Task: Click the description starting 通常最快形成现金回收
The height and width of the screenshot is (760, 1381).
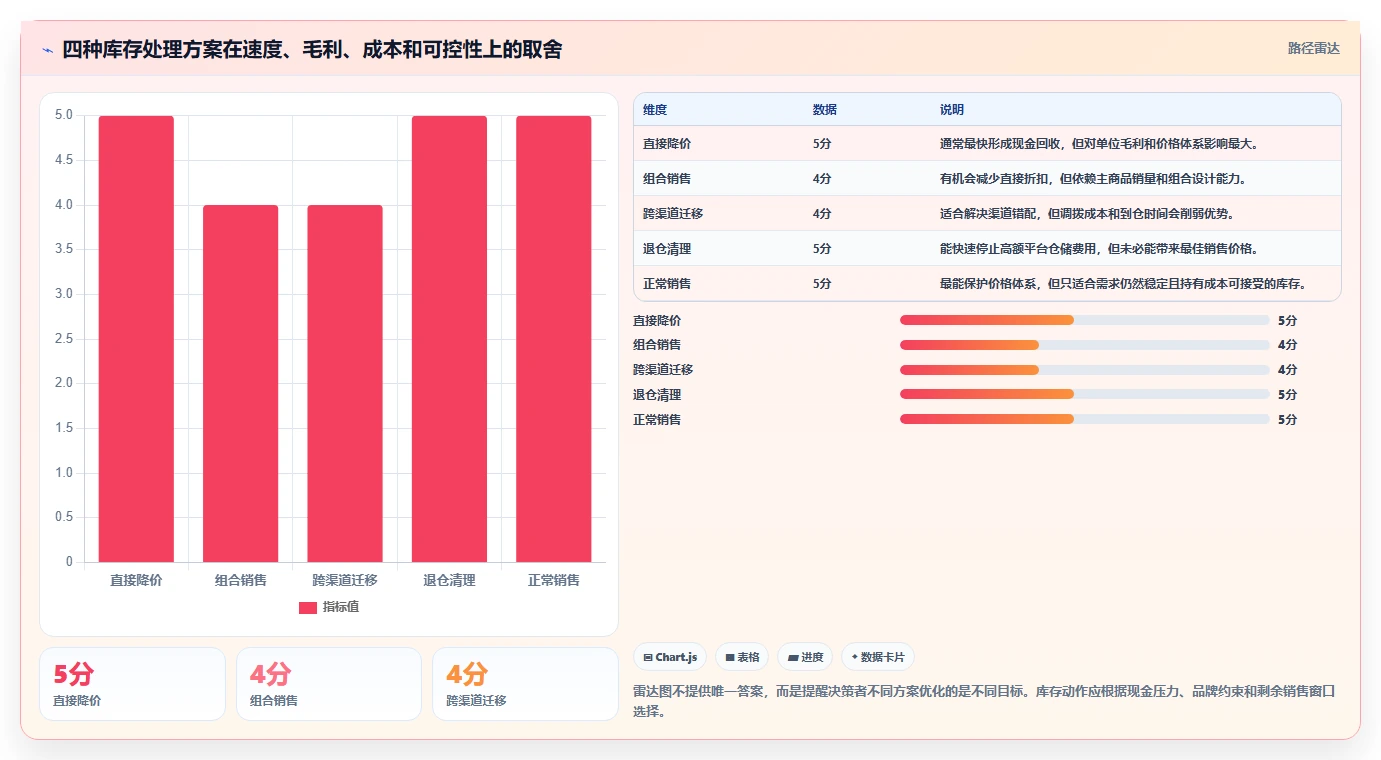Action: [x=1099, y=144]
